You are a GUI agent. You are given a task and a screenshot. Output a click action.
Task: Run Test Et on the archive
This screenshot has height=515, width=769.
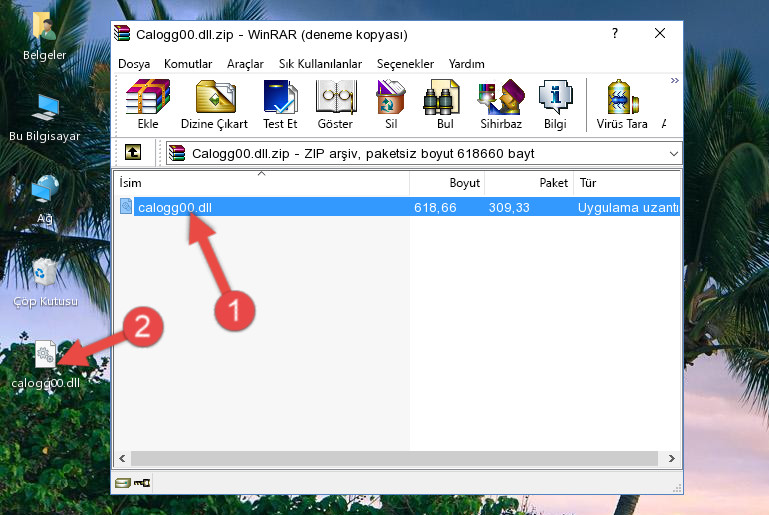pos(280,104)
